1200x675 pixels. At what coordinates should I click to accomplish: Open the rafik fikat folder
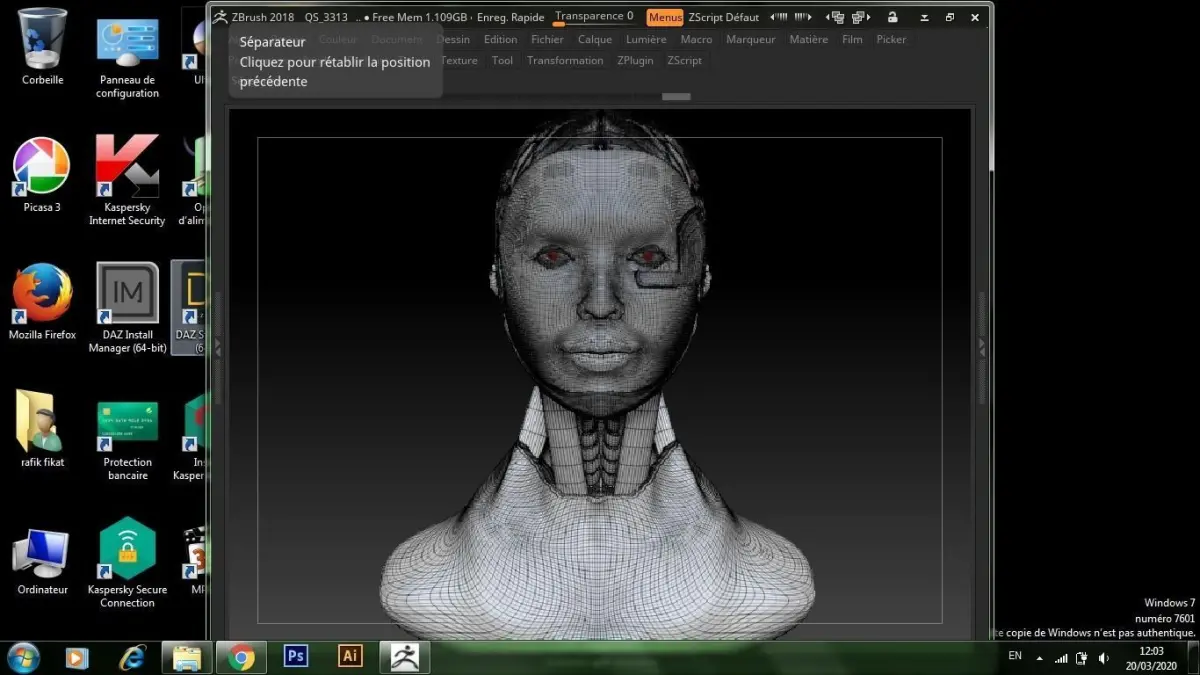(42, 428)
